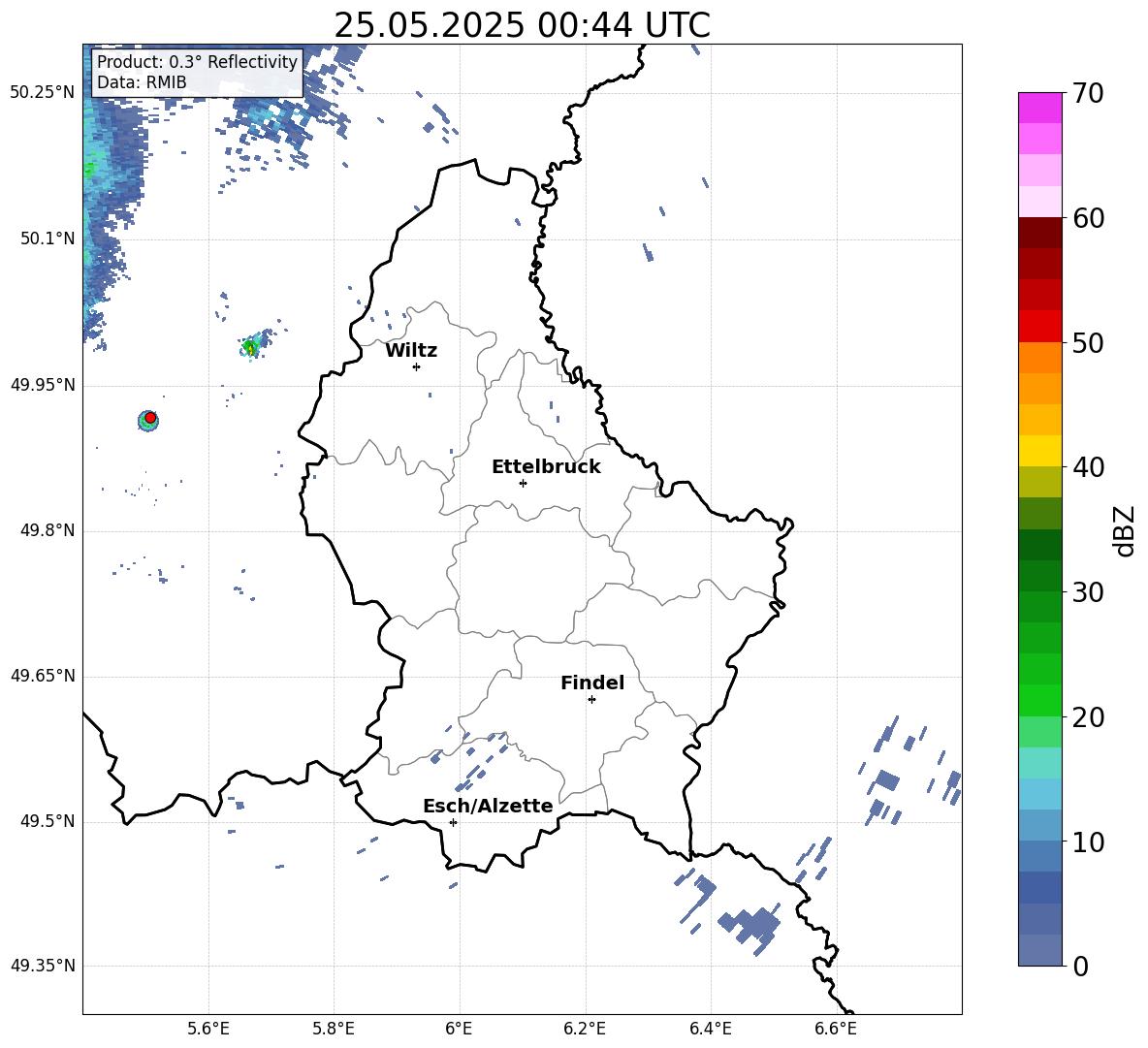1148x1048 pixels.
Task: Click the colorbar value 10
Action: 1088,842
